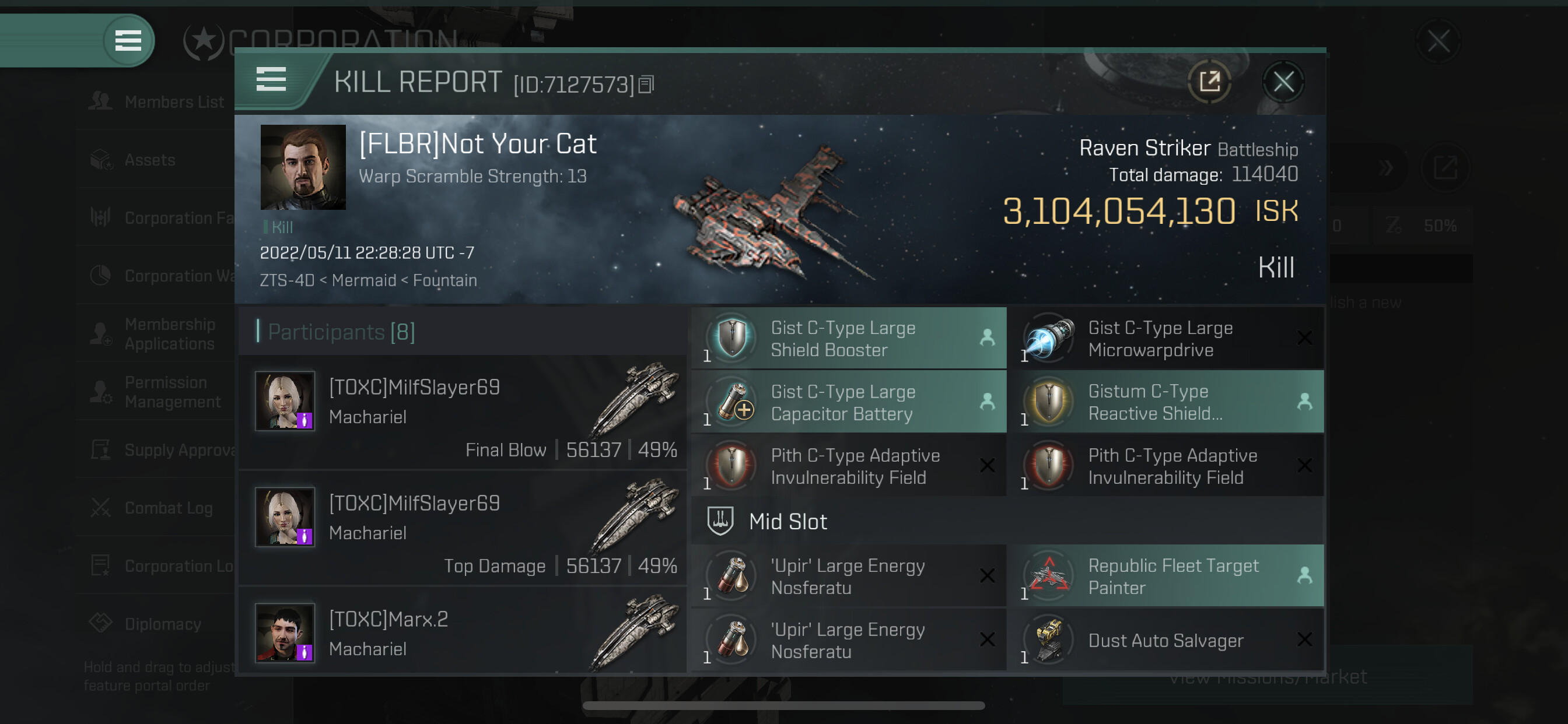Open the kill report hamburger menu
The width and height of the screenshot is (1568, 724).
pos(271,79)
